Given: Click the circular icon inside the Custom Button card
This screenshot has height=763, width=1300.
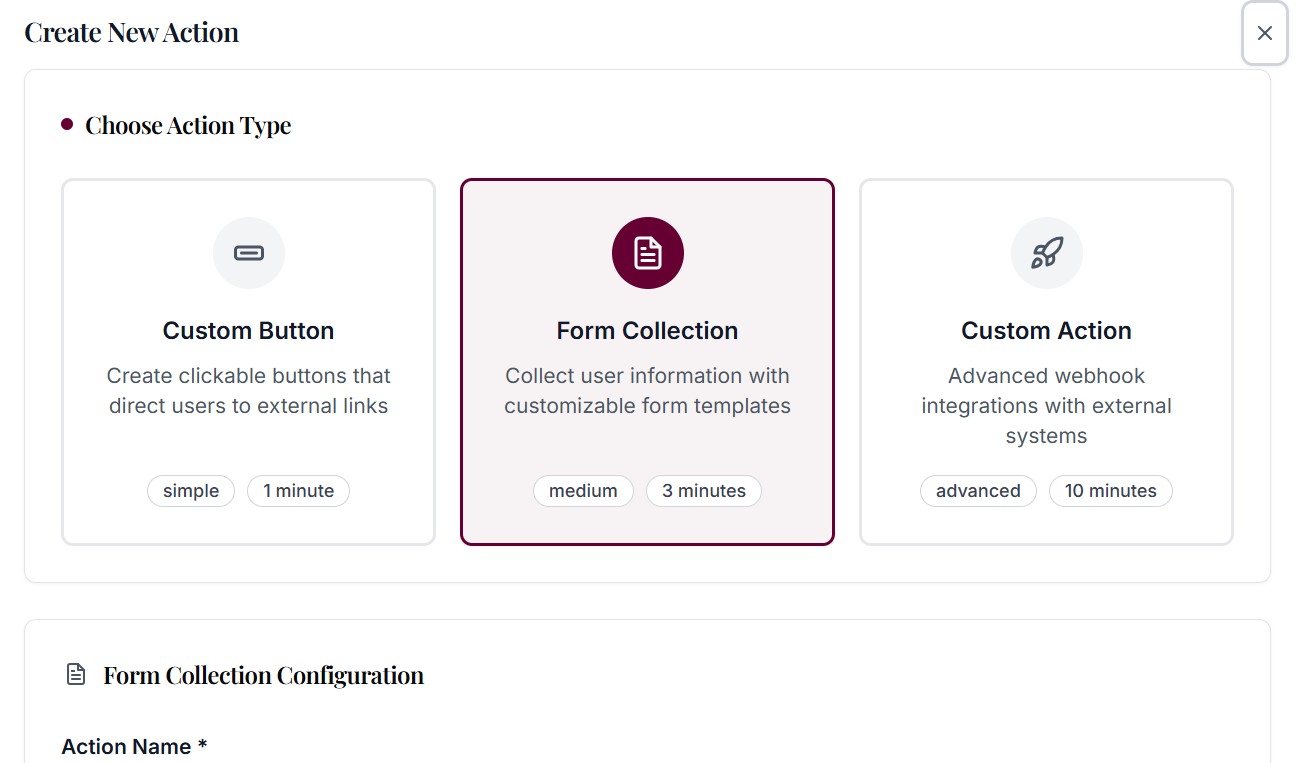Looking at the screenshot, I should [x=248, y=253].
